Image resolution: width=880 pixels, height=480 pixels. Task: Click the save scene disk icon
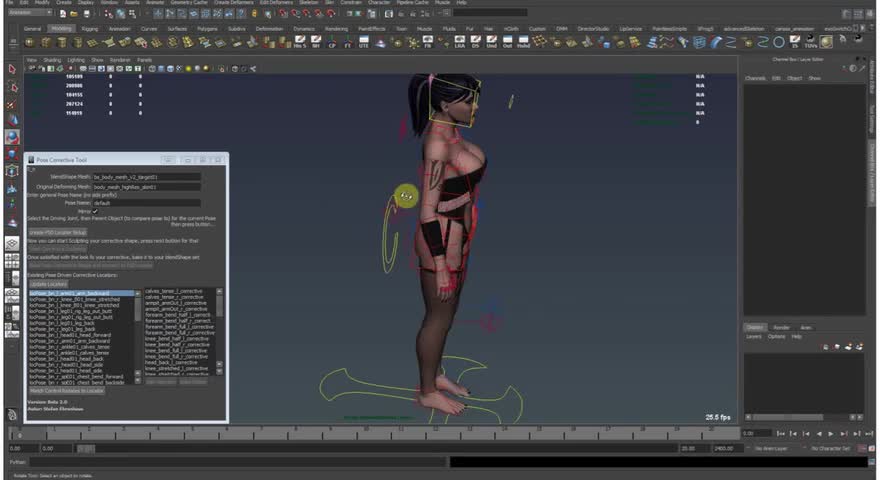[x=86, y=13]
